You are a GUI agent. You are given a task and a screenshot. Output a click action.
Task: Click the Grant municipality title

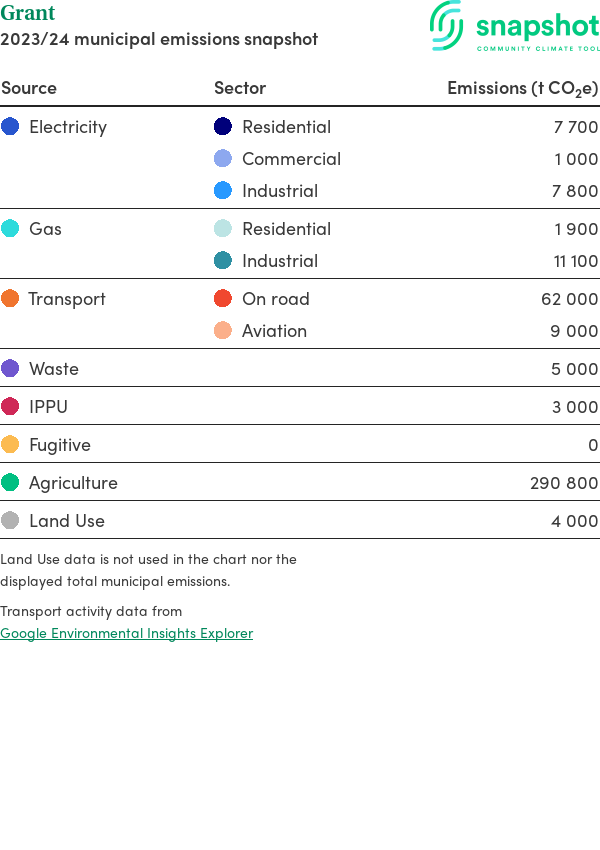click(x=28, y=14)
